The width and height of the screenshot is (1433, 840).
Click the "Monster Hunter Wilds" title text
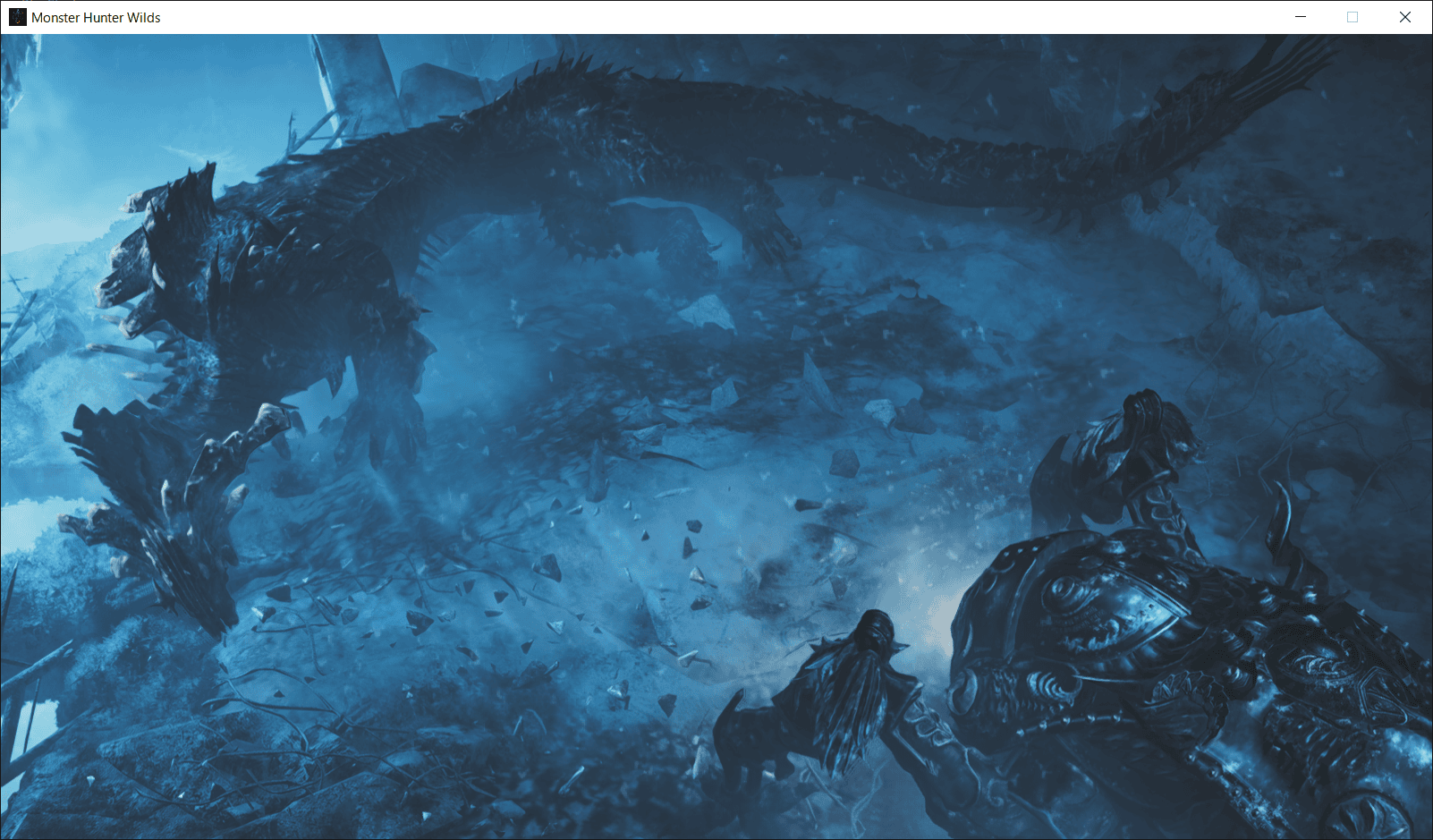pyautogui.click(x=96, y=17)
